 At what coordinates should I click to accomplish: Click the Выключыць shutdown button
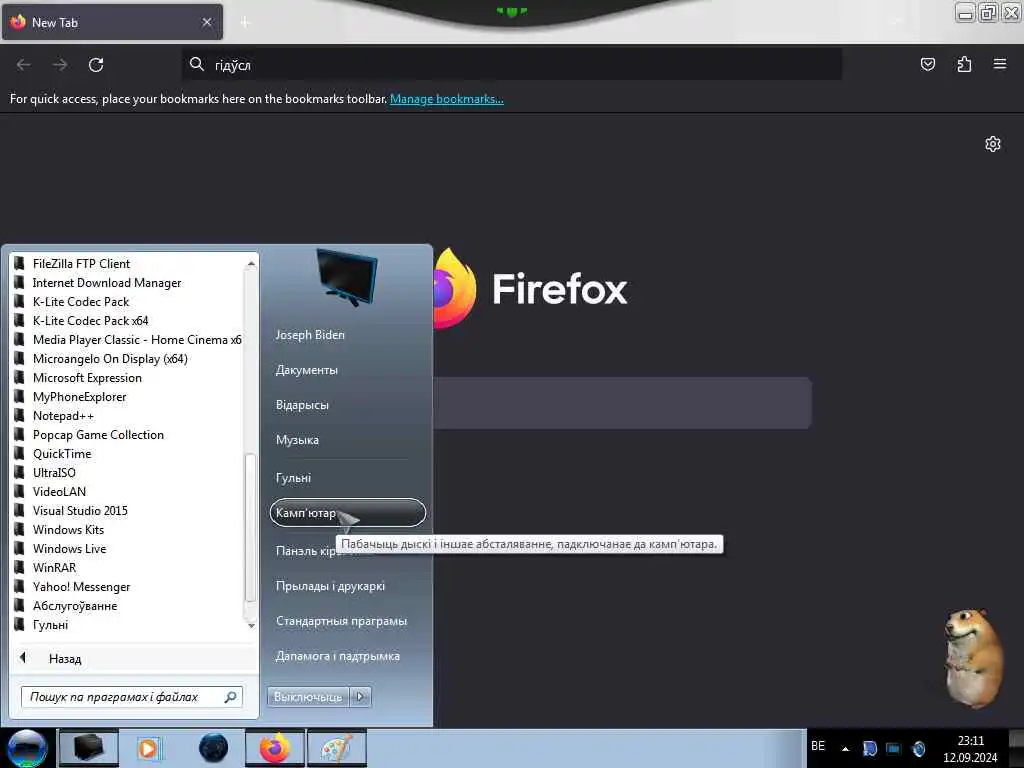tap(308, 697)
